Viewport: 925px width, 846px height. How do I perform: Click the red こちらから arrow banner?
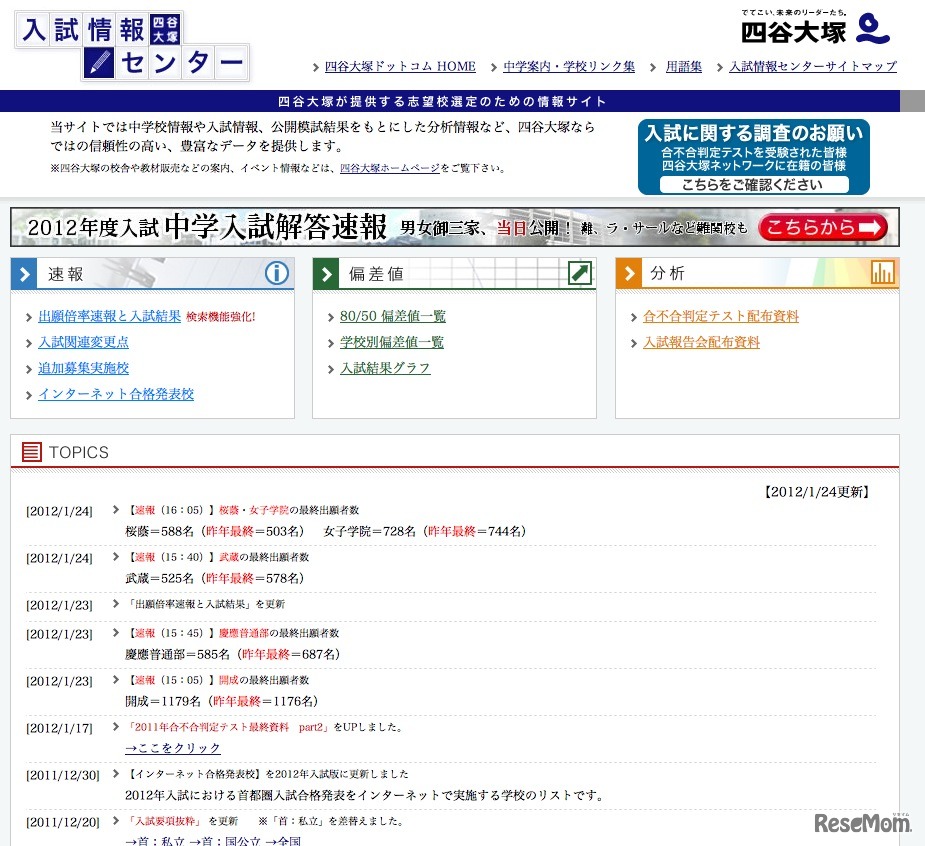pos(822,227)
